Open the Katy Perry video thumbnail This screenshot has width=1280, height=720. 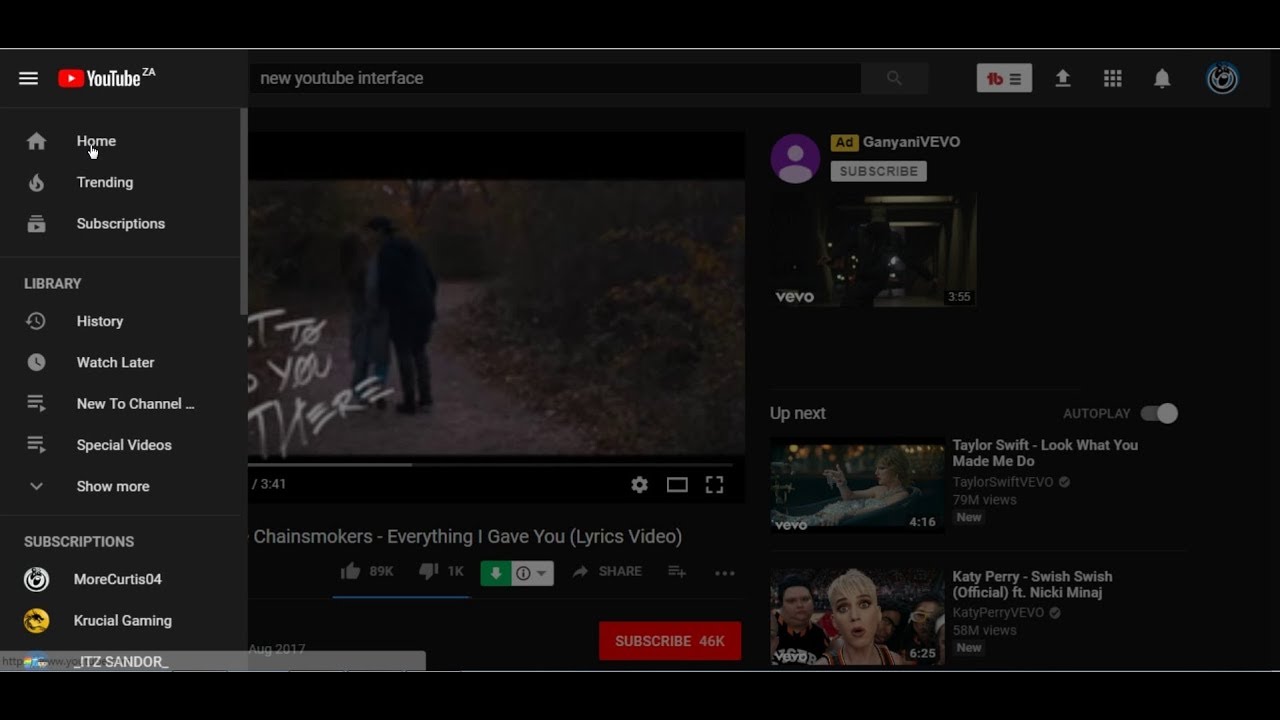pyautogui.click(x=857, y=616)
